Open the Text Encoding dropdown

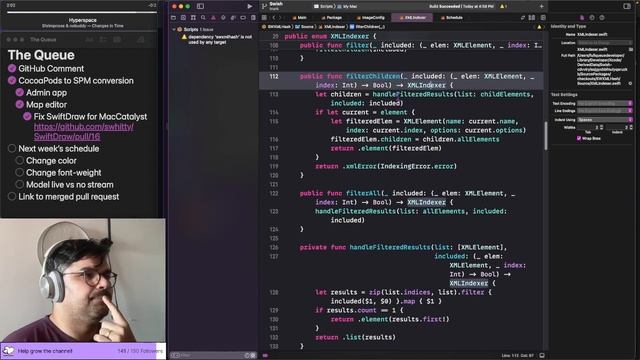coord(605,103)
